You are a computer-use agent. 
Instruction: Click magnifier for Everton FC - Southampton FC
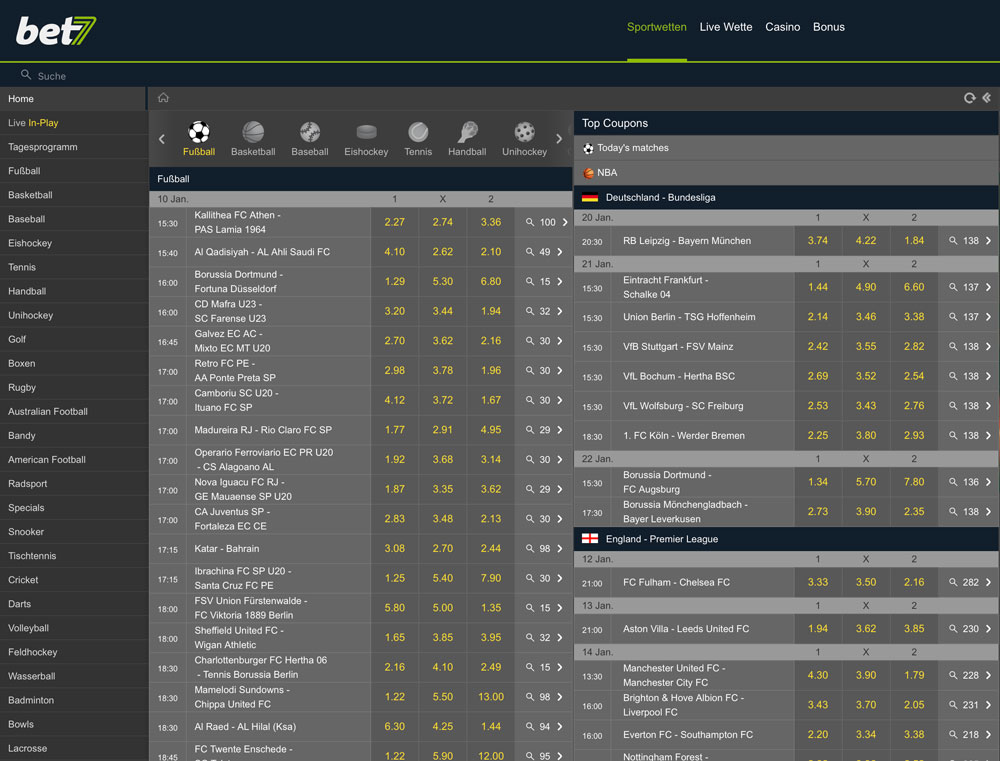(x=953, y=735)
